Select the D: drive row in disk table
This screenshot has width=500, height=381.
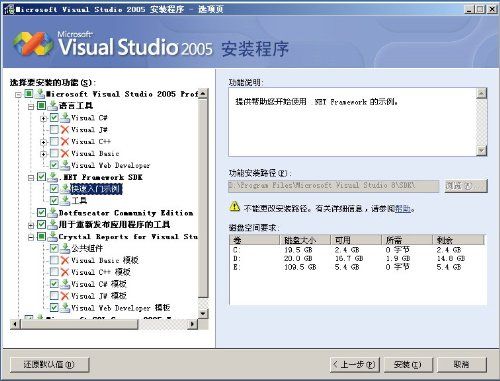[357, 258]
